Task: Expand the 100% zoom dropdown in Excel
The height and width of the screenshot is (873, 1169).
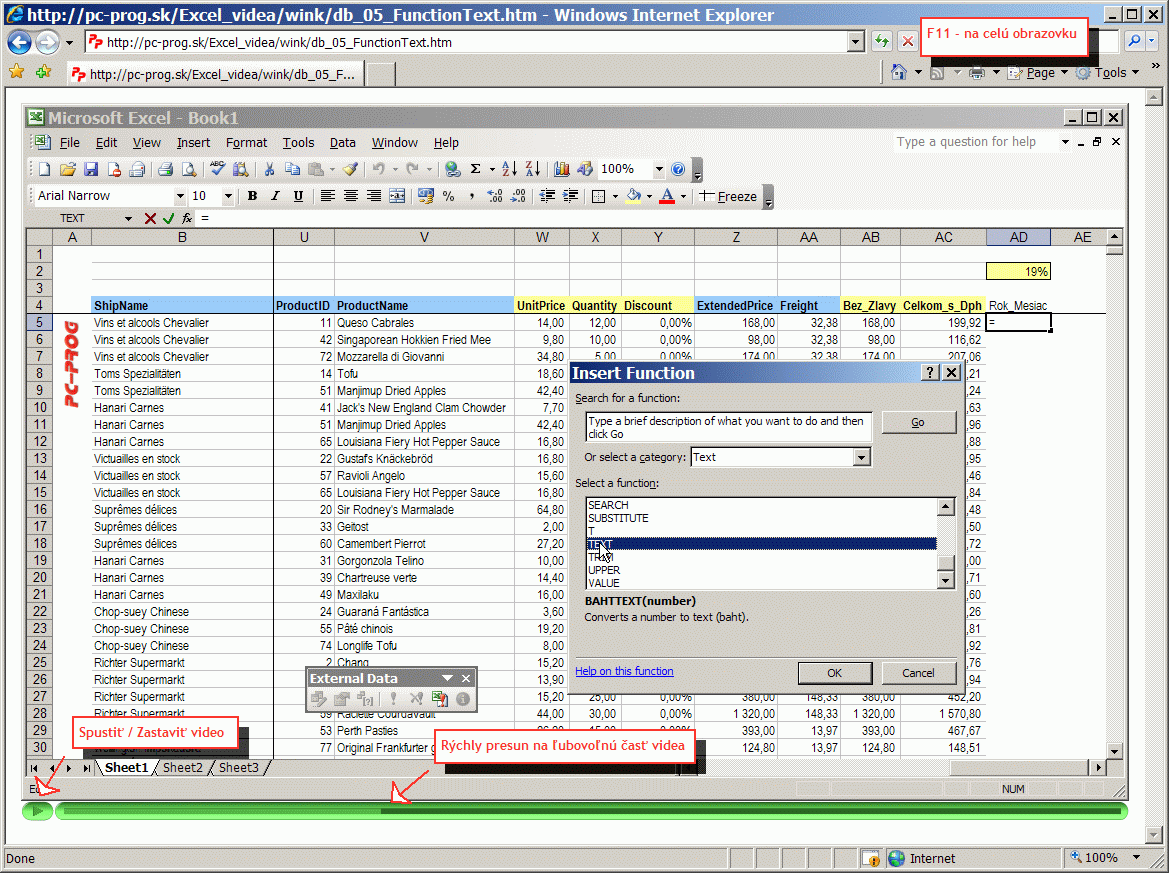Action: click(x=659, y=169)
